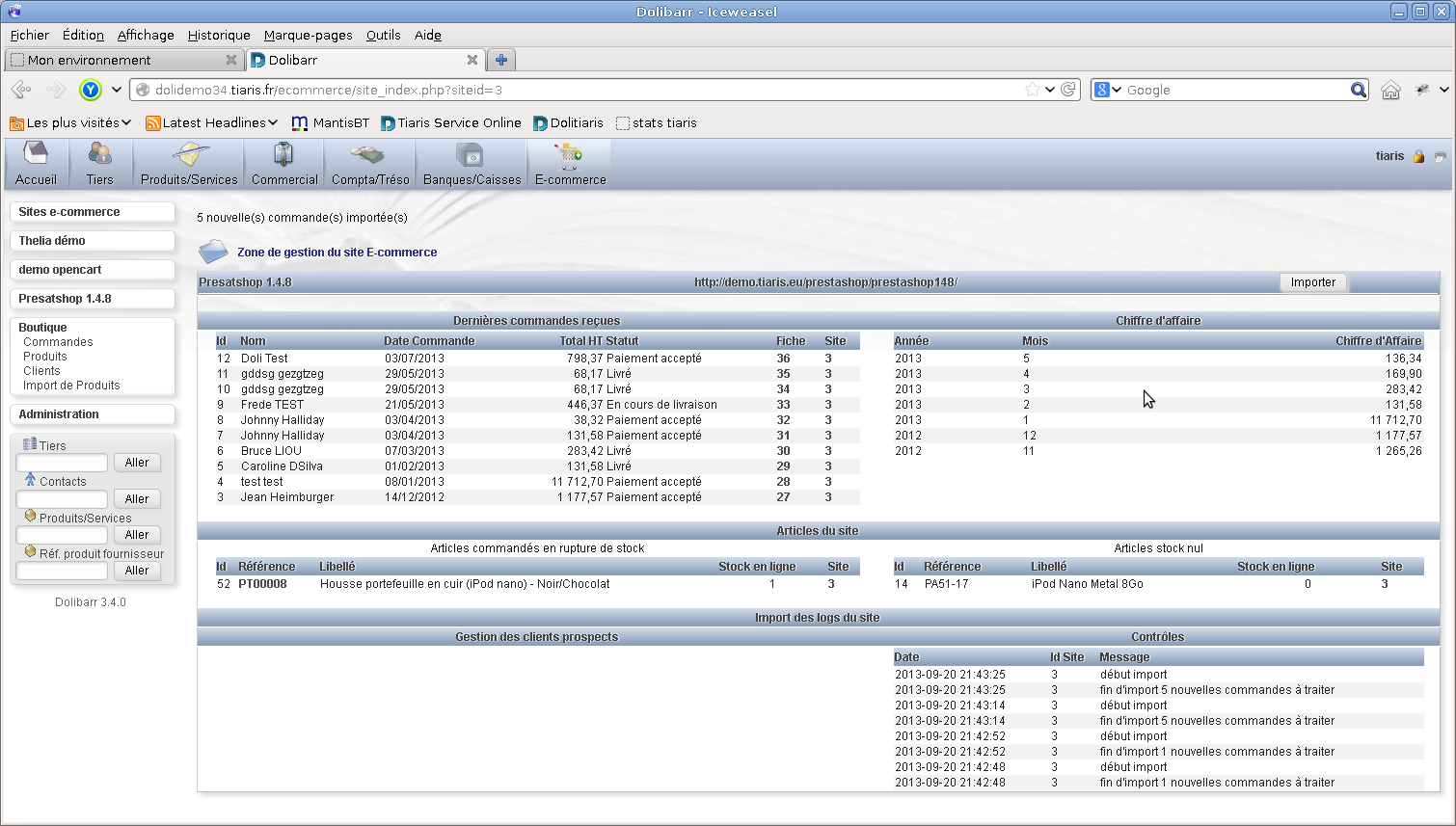This screenshot has height=826, width=1456.
Task: Open the Tiers module icon
Action: pos(99,155)
